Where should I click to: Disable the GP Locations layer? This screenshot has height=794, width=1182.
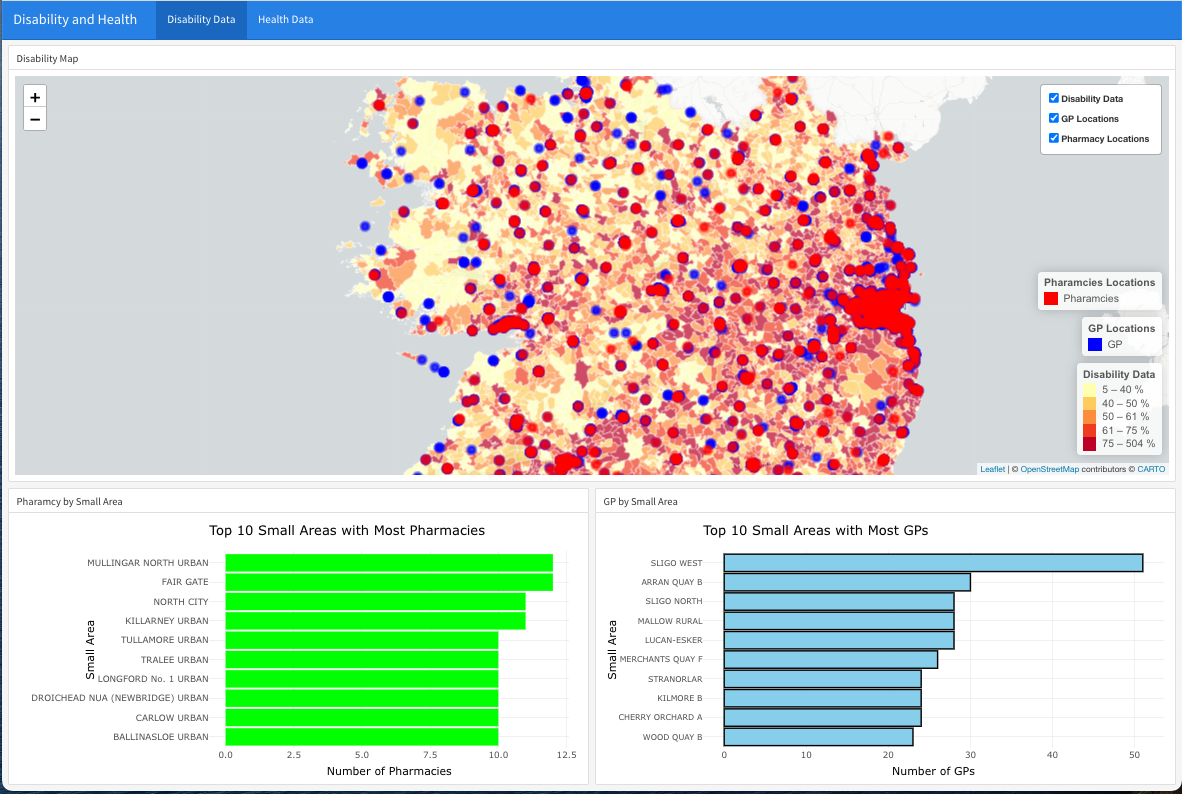1053,117
